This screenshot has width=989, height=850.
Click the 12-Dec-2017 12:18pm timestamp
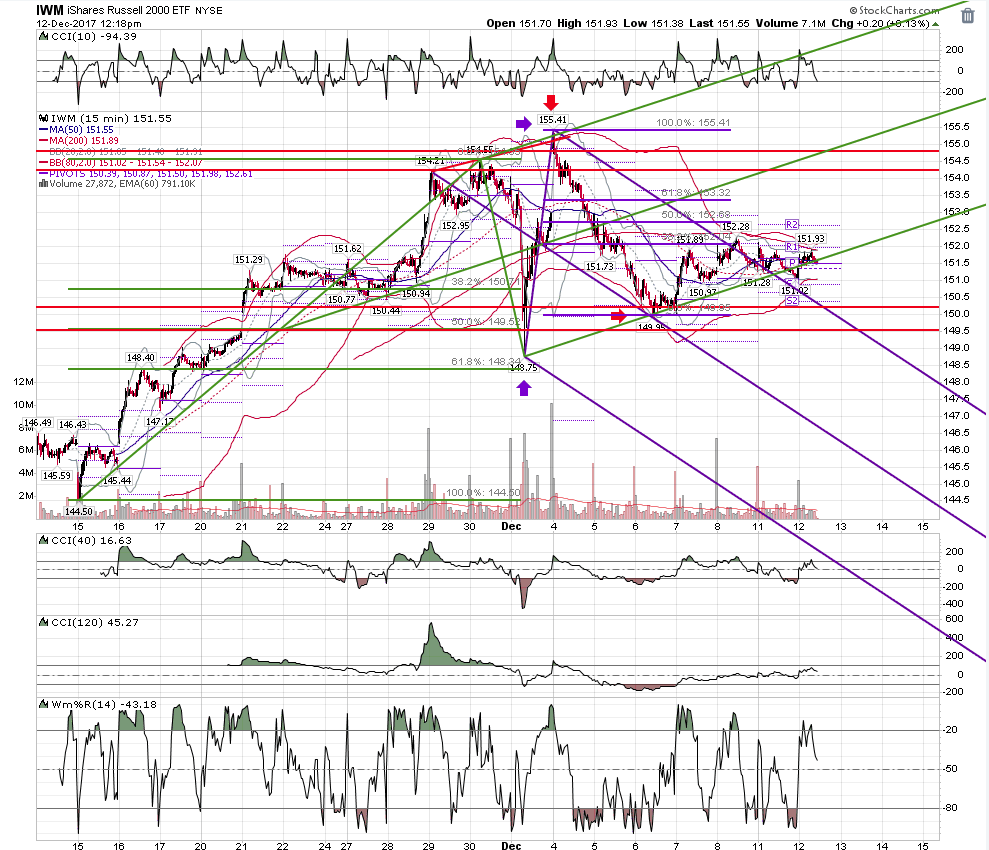[x=89, y=24]
